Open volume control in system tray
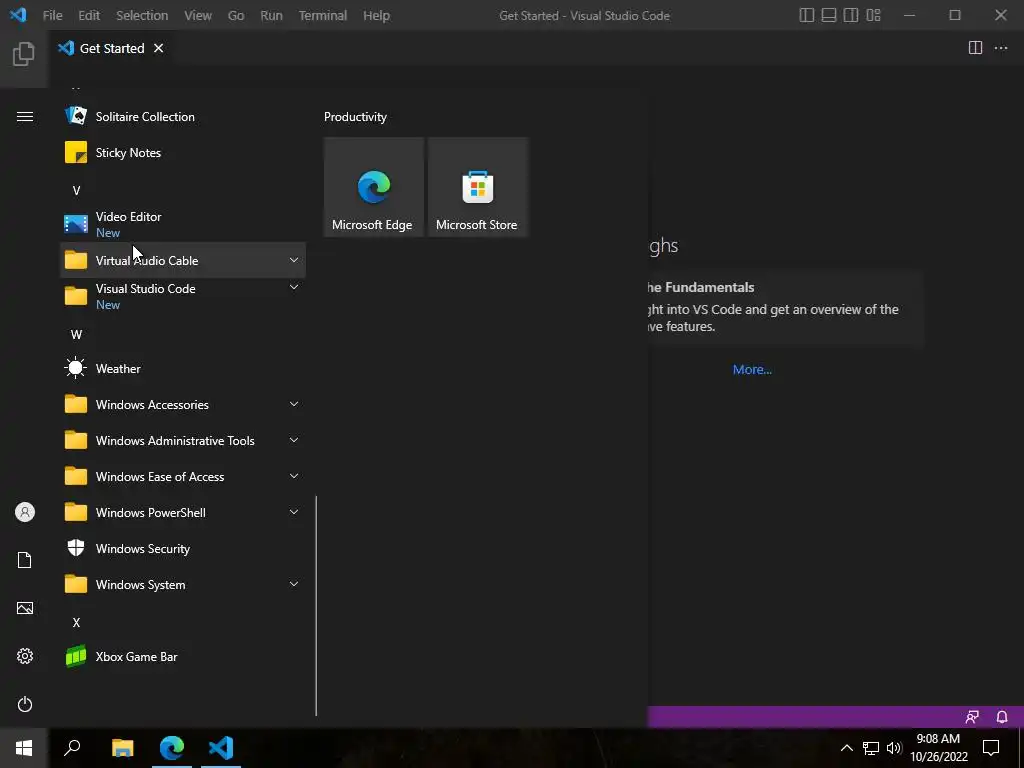The image size is (1024, 768). (894, 748)
